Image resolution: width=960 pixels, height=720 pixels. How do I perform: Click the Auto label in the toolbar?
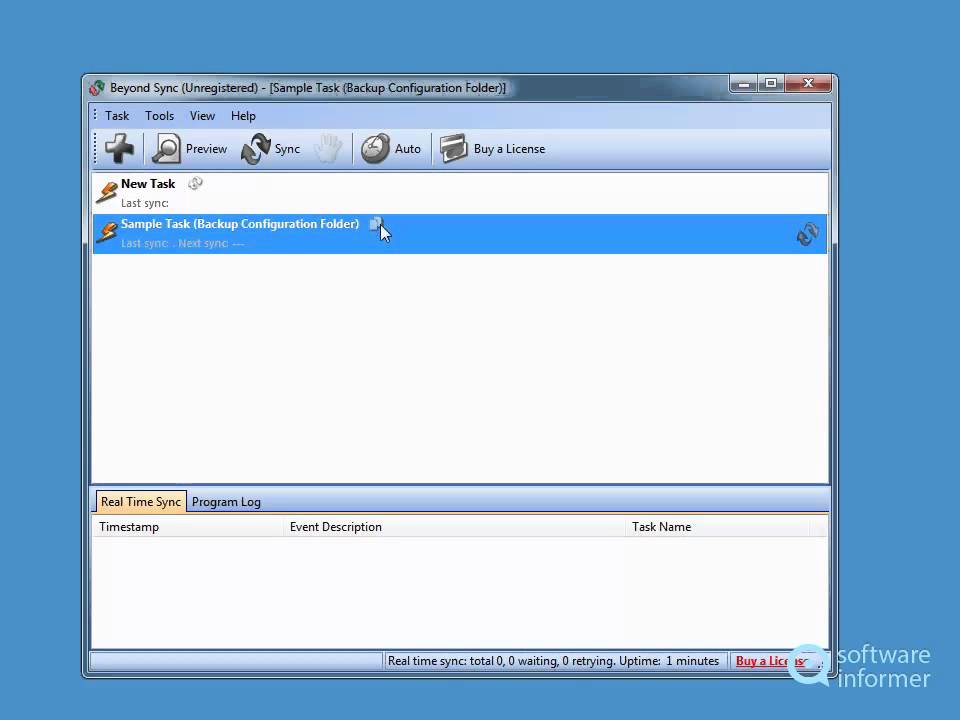[x=408, y=149]
